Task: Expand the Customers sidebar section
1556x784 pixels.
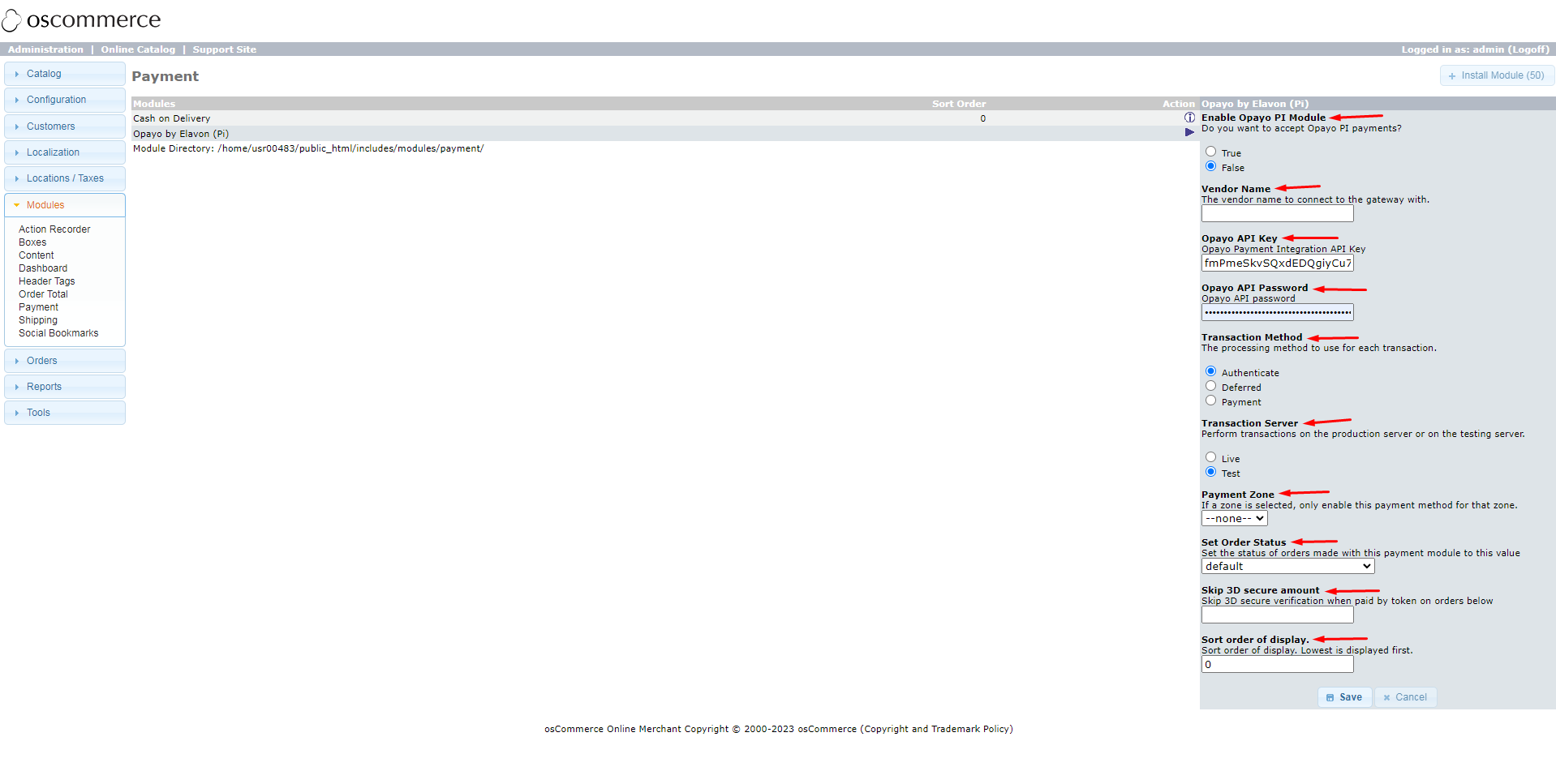Action: pyautogui.click(x=65, y=126)
